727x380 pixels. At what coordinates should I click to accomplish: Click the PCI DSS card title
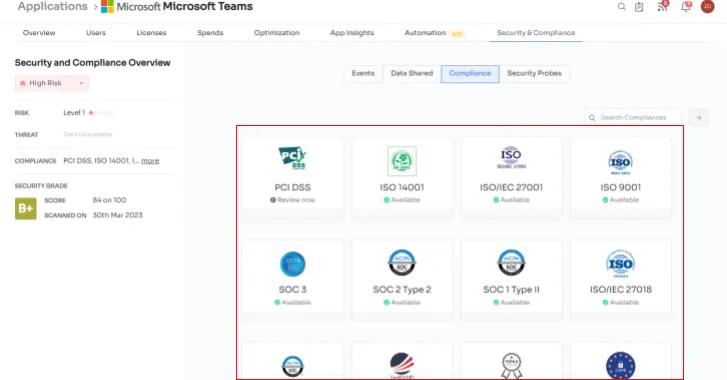point(293,187)
